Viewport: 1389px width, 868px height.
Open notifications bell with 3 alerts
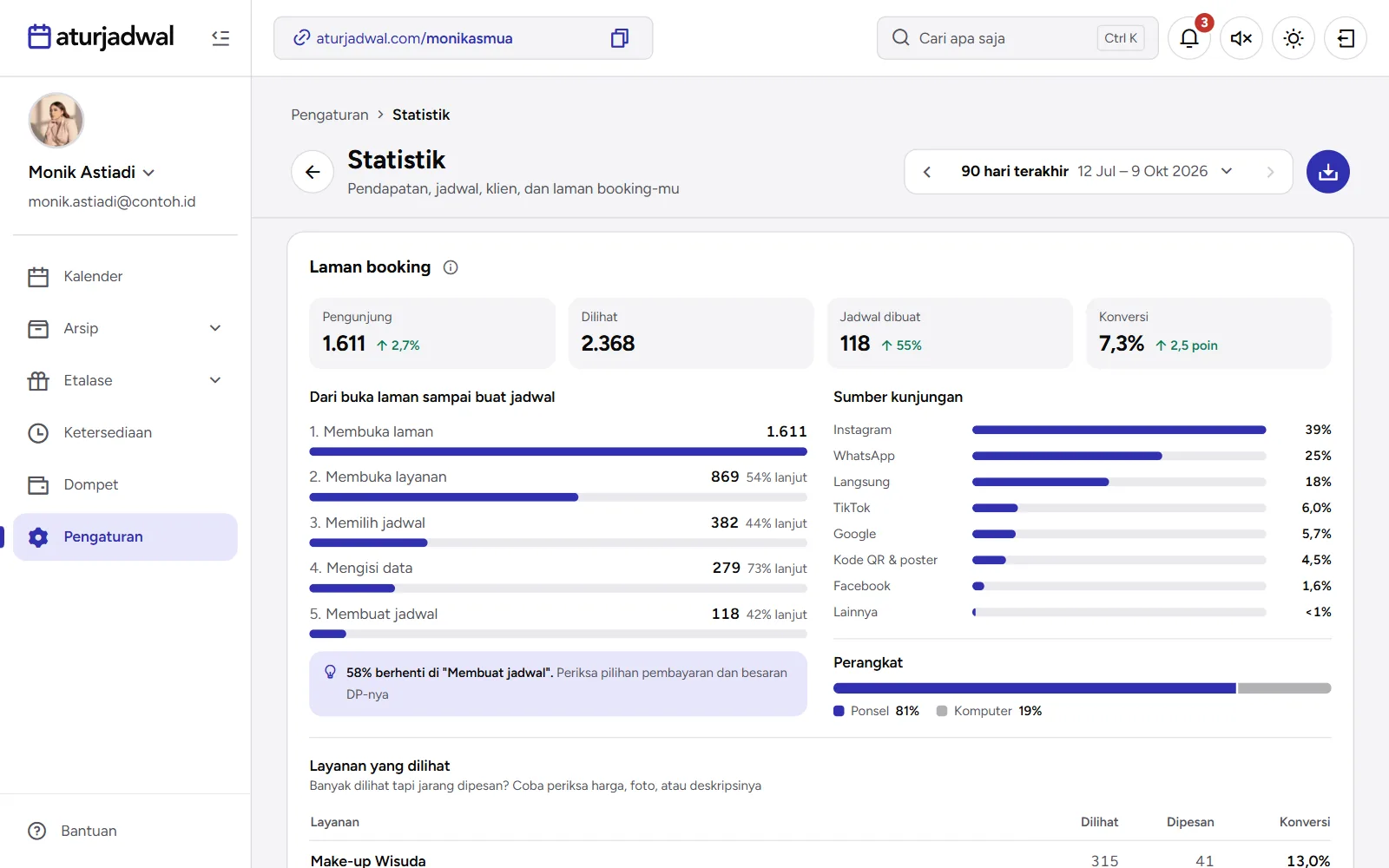coord(1189,38)
